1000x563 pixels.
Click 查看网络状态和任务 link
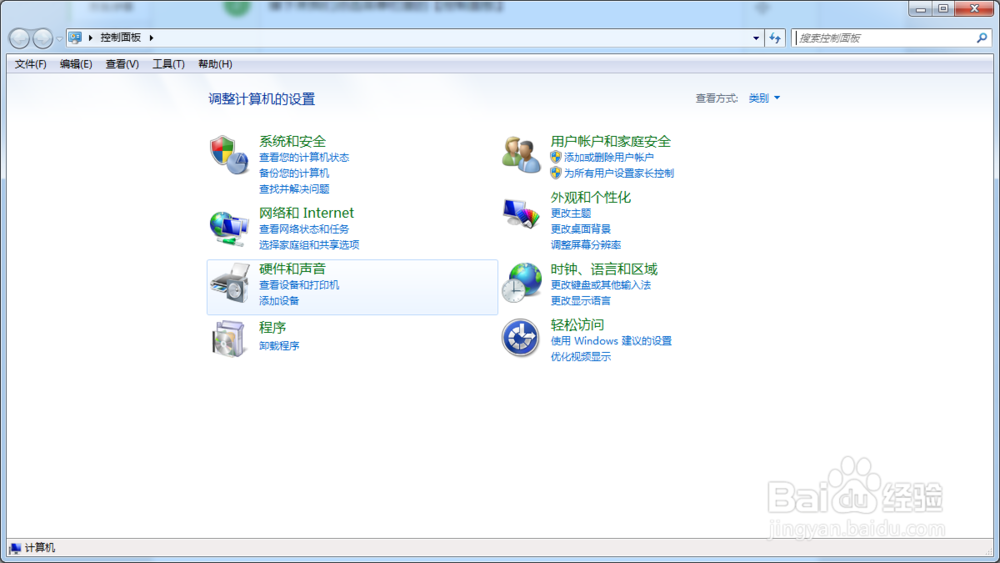304,229
